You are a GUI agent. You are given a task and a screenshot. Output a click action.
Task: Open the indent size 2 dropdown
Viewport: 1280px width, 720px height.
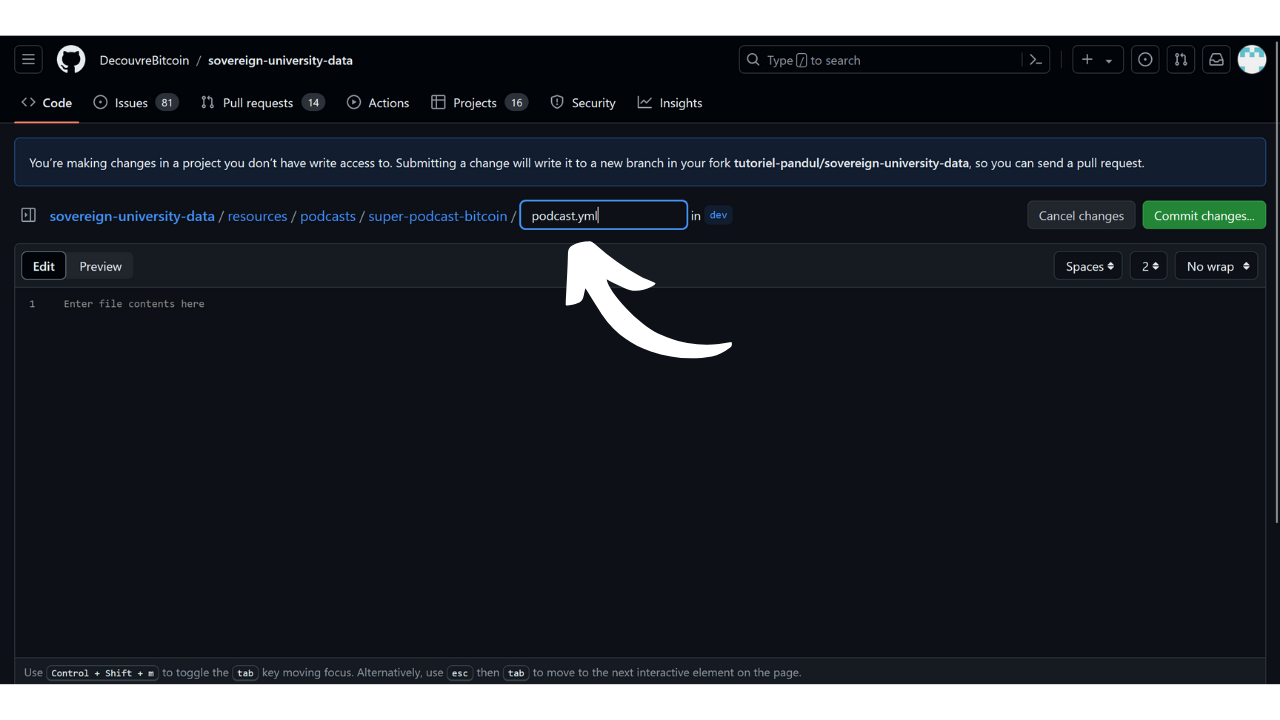(1148, 266)
